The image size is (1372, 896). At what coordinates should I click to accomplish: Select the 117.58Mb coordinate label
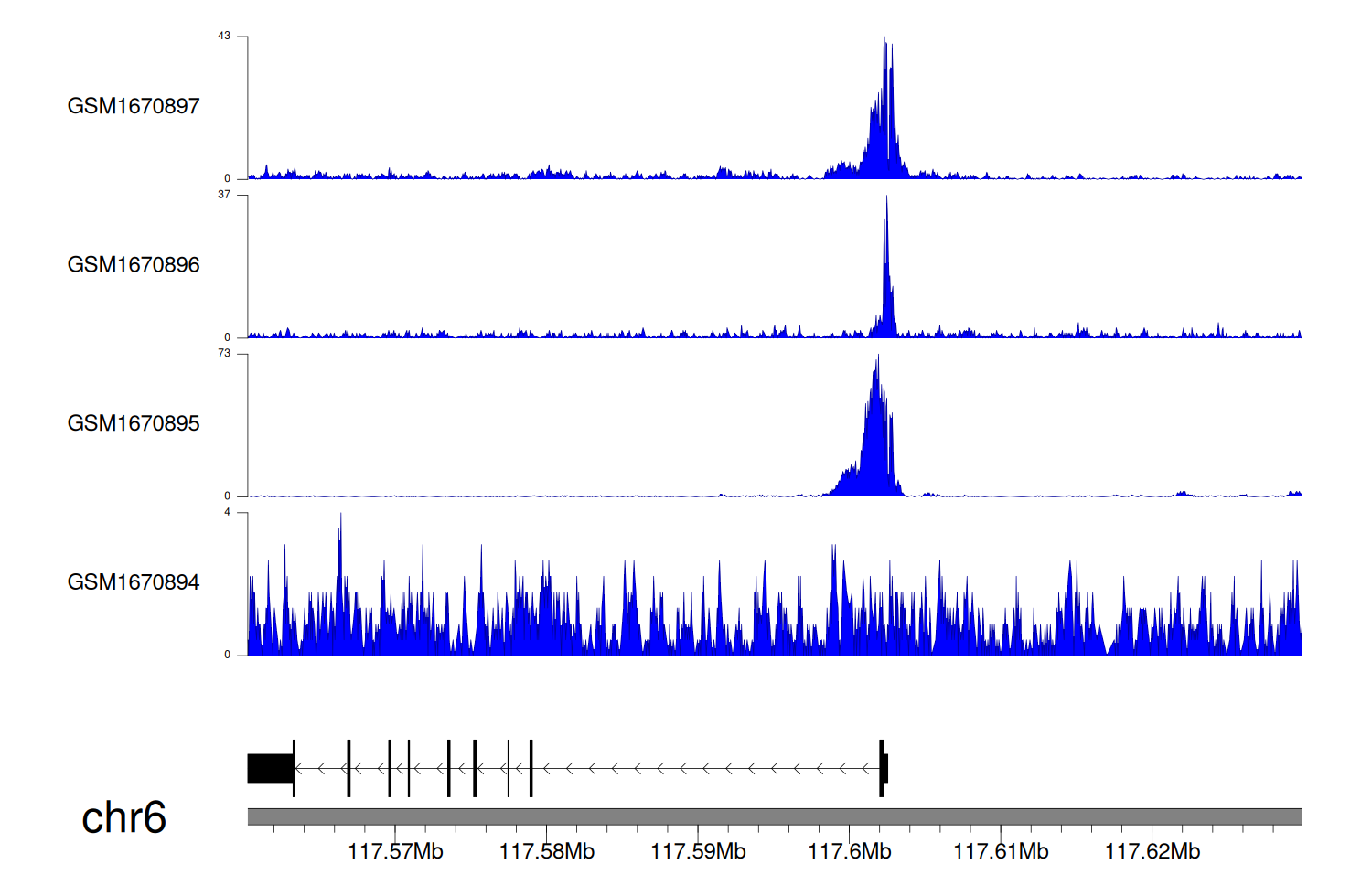547,852
